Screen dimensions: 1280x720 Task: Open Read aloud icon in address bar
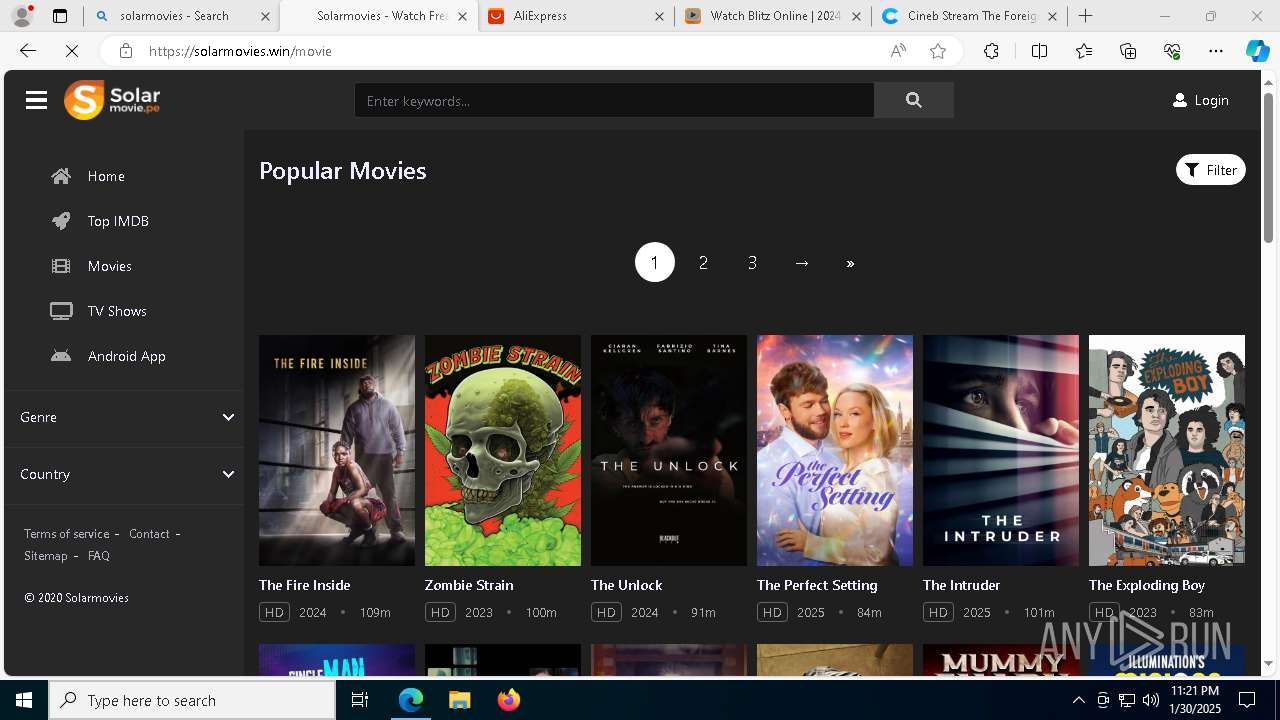pos(898,51)
